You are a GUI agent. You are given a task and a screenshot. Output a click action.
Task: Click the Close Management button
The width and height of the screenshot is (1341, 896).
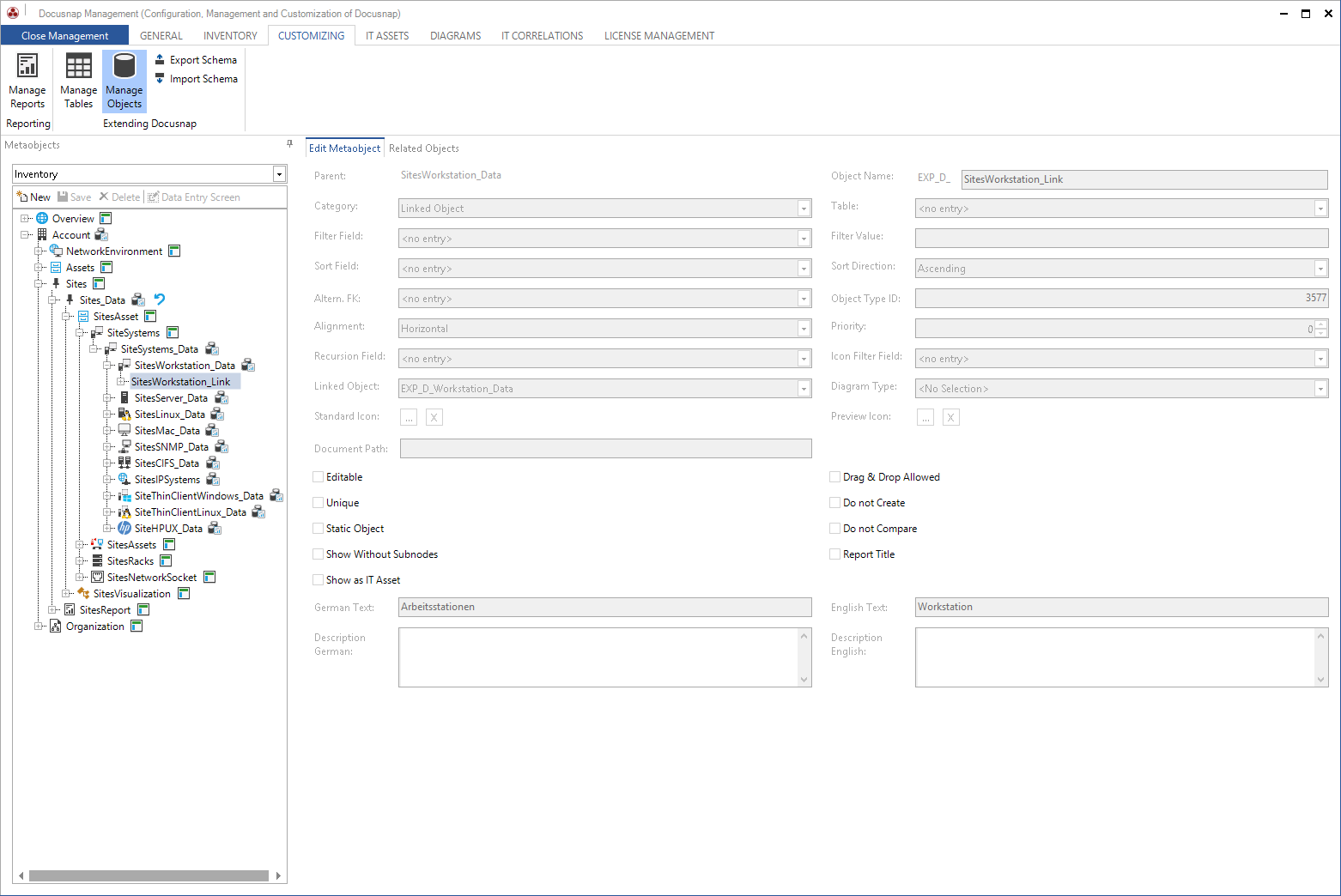pyautogui.click(x=64, y=35)
